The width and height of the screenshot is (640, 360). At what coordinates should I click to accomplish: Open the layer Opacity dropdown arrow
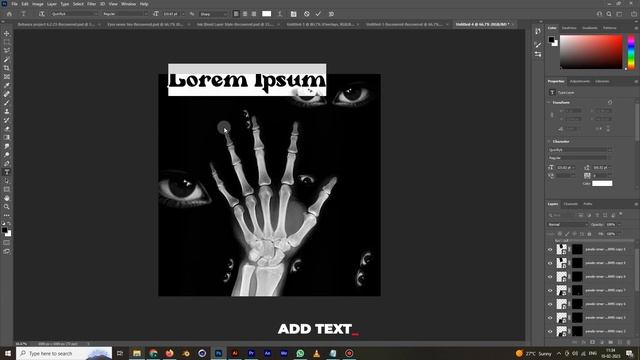tap(619, 224)
